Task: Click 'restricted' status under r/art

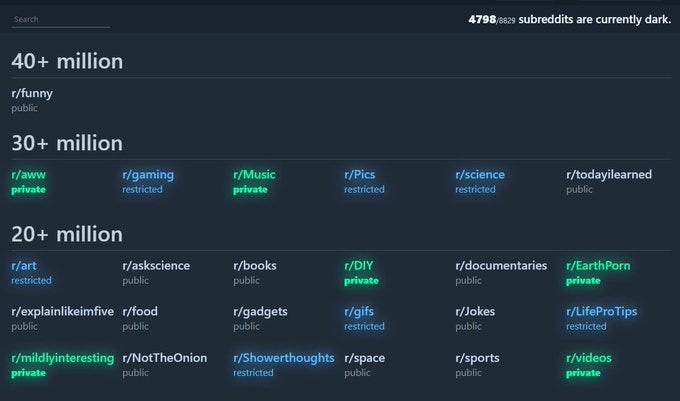Action: pyautogui.click(x=31, y=280)
